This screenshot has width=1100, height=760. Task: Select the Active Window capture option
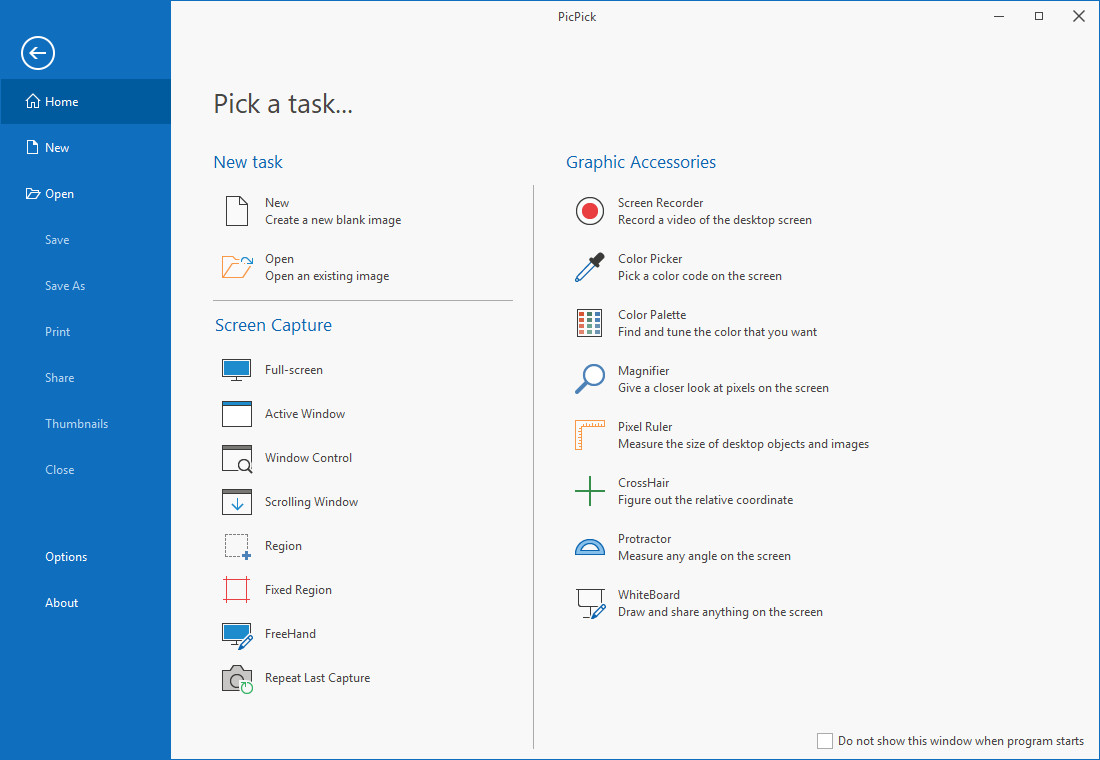click(x=305, y=414)
